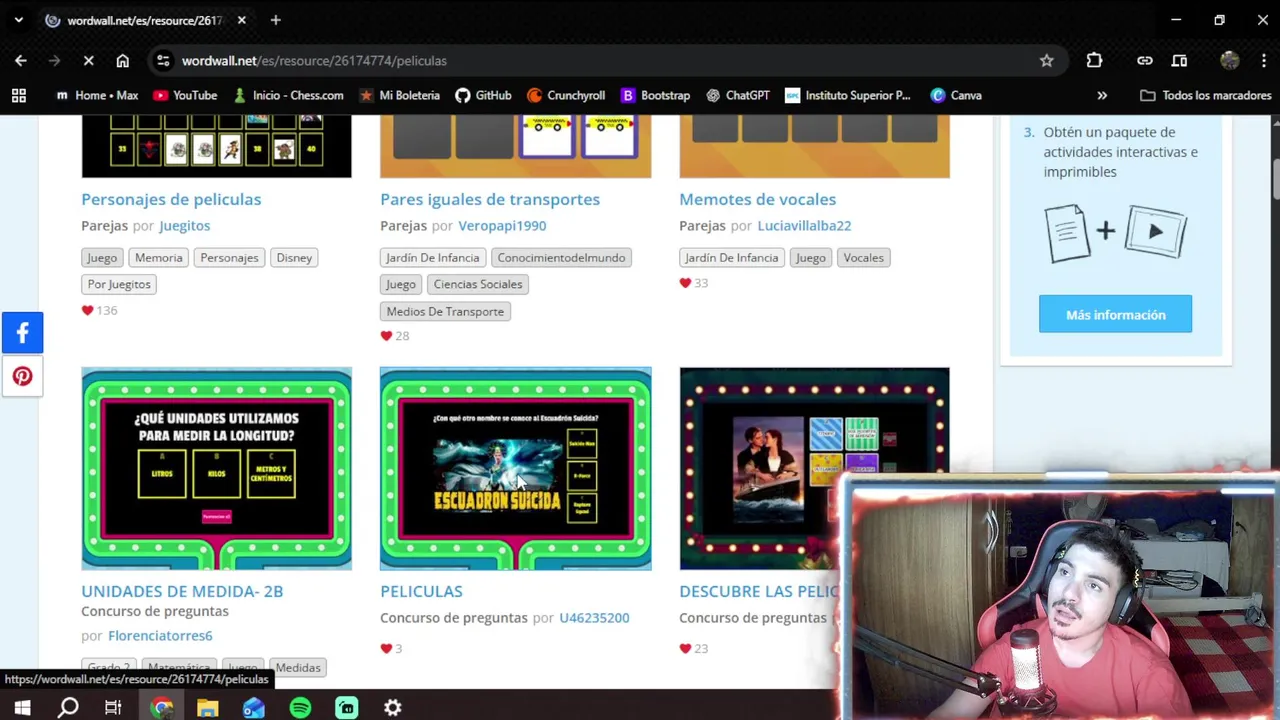This screenshot has width=1280, height=720.
Task: Select the Medidas tag
Action: point(298,667)
